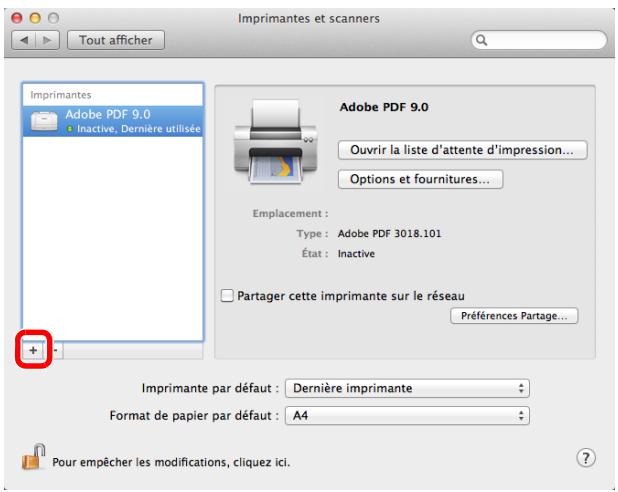Open the Imprimante par défaut dropdown

pos(407,388)
